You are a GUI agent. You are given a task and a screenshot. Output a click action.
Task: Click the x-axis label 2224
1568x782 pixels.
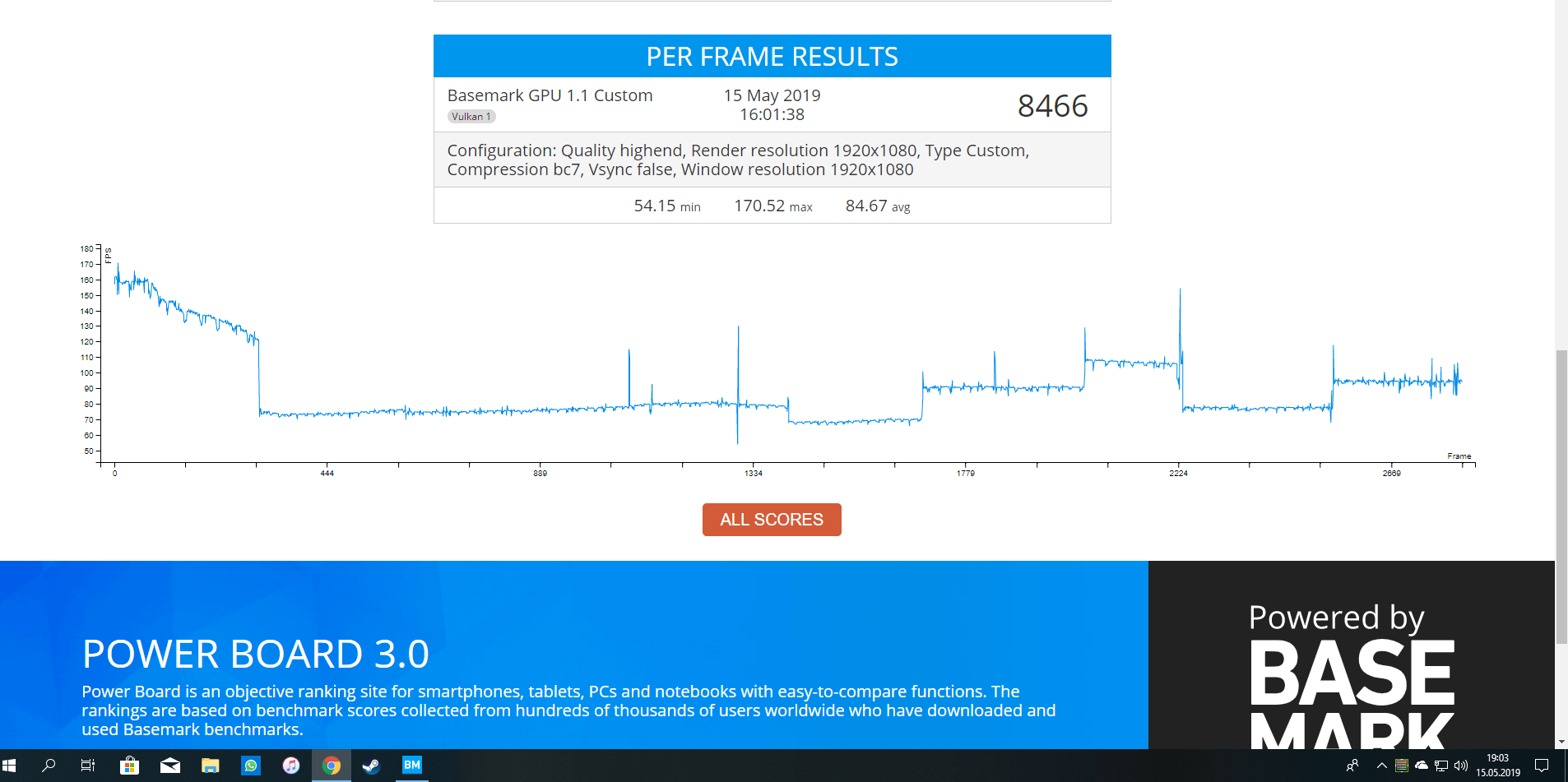coord(1178,474)
